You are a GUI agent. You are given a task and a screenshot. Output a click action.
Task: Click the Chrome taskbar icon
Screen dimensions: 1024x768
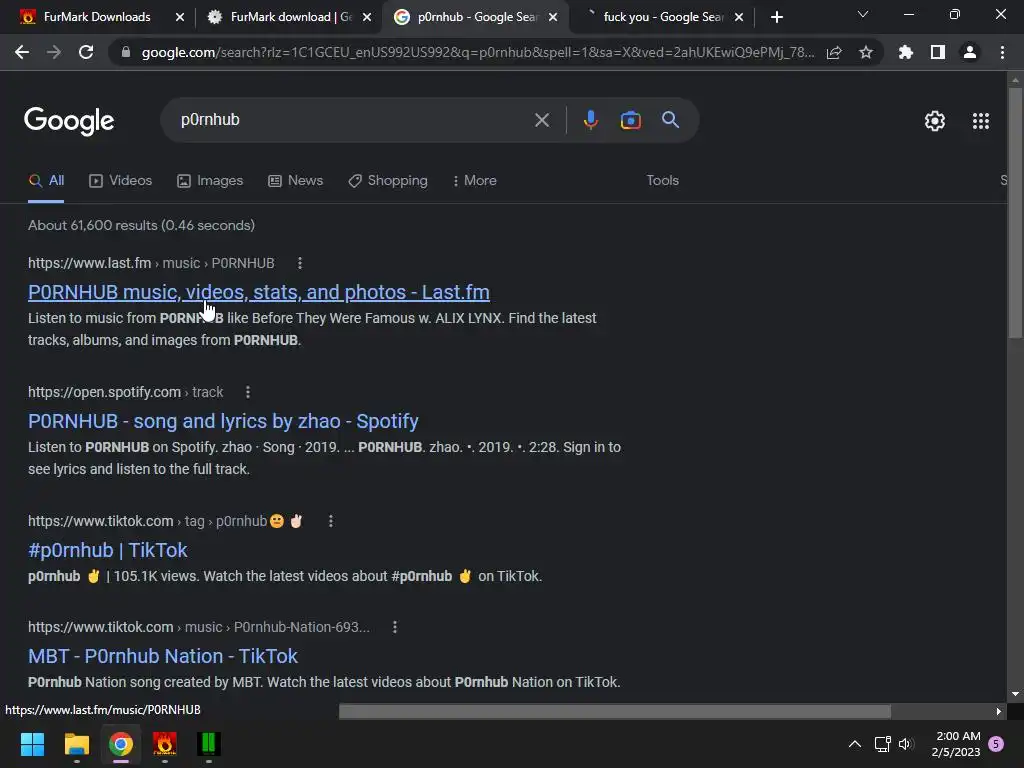click(x=121, y=744)
